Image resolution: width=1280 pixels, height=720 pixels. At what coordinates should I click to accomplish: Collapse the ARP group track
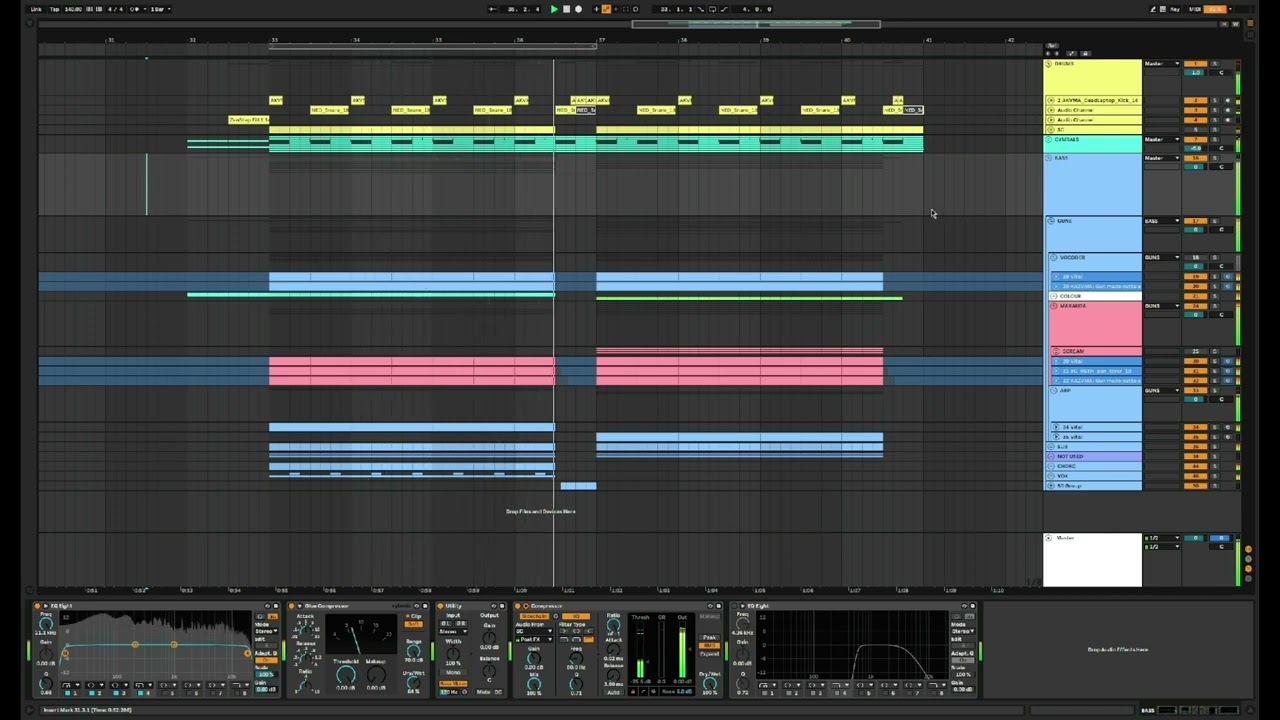point(1053,390)
